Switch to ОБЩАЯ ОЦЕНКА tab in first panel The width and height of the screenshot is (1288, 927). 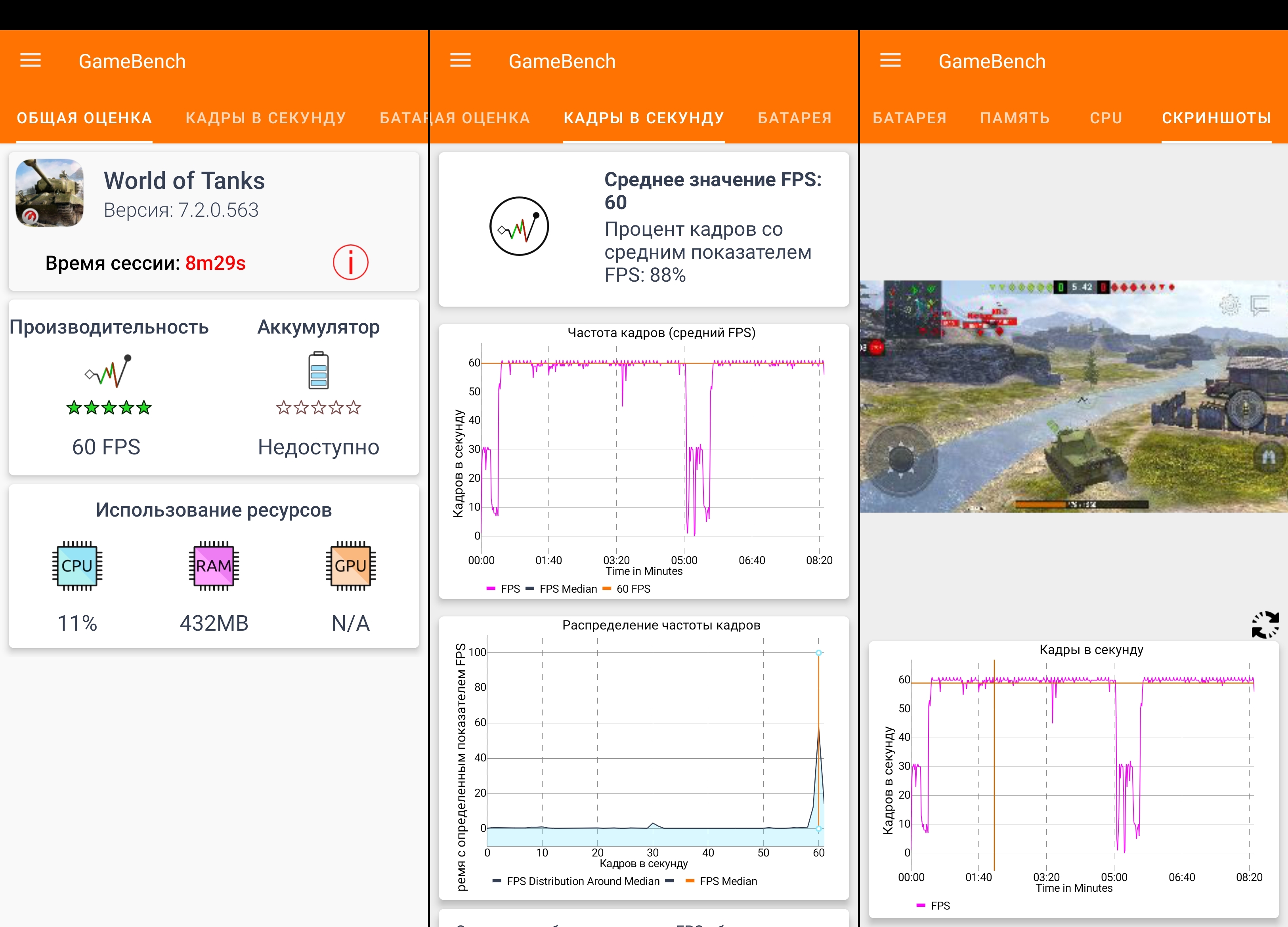point(84,118)
